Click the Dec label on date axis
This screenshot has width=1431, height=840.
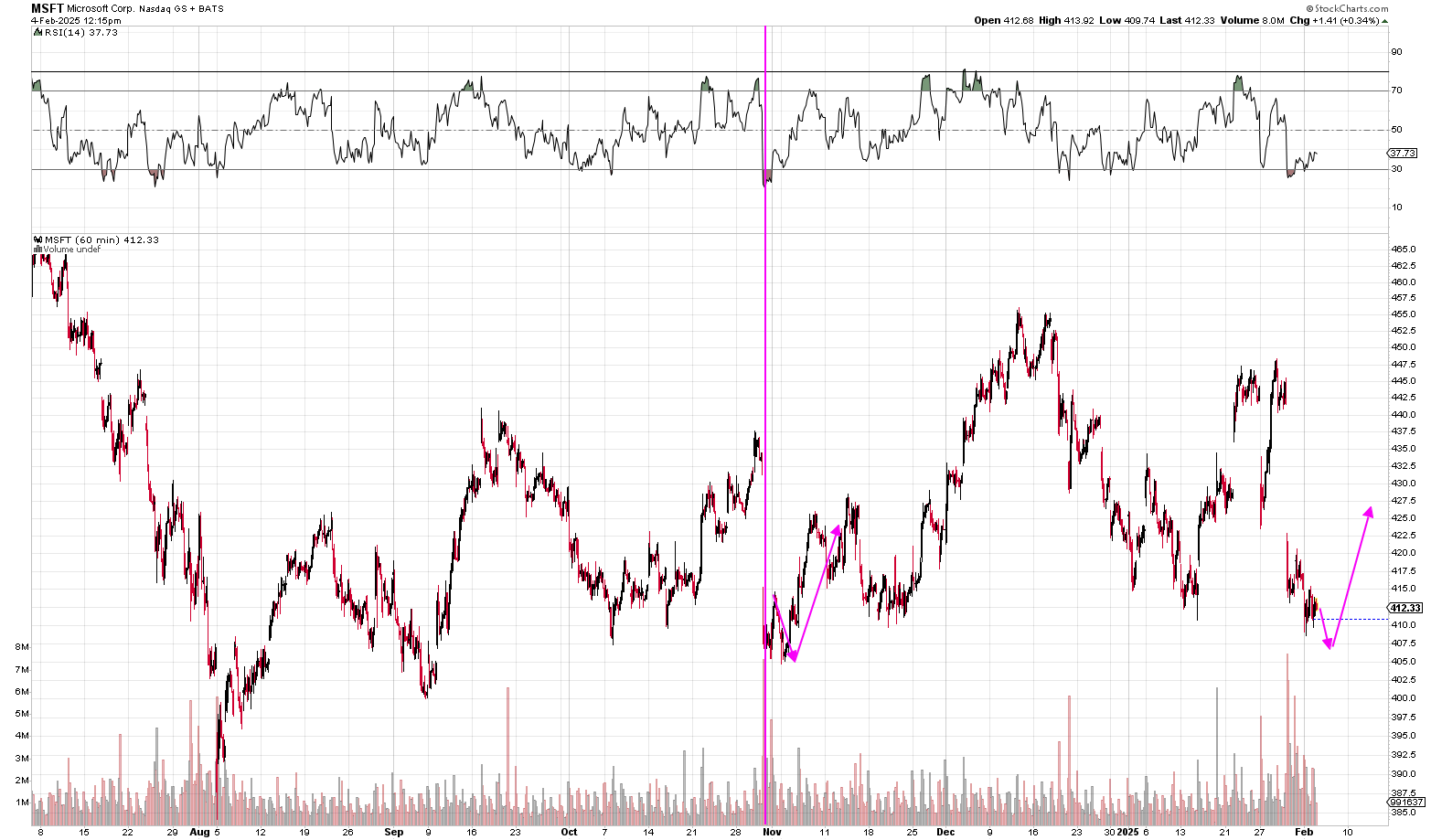point(945,833)
